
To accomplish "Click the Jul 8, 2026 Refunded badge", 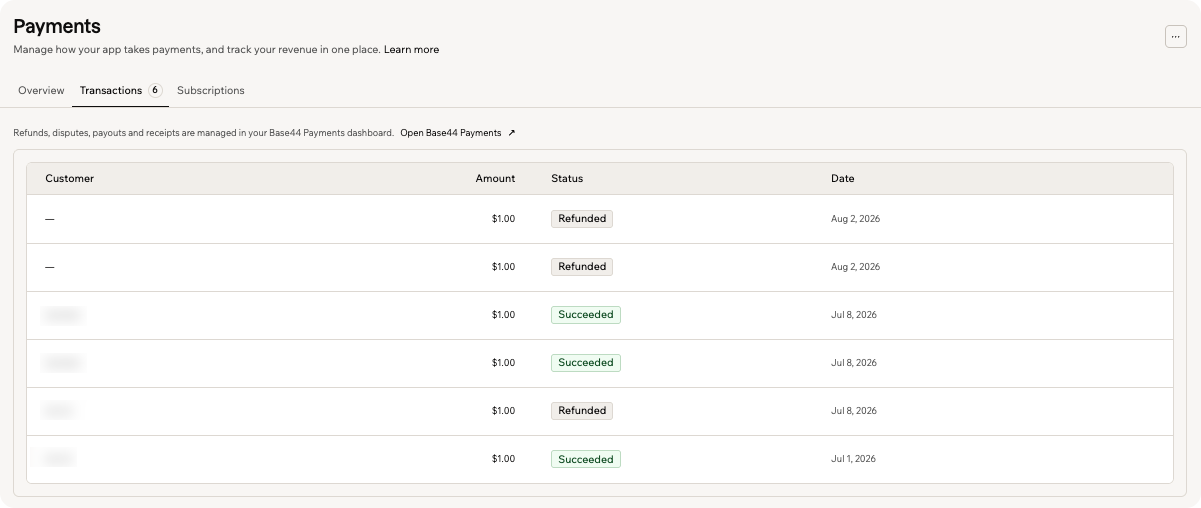I will (x=582, y=411).
